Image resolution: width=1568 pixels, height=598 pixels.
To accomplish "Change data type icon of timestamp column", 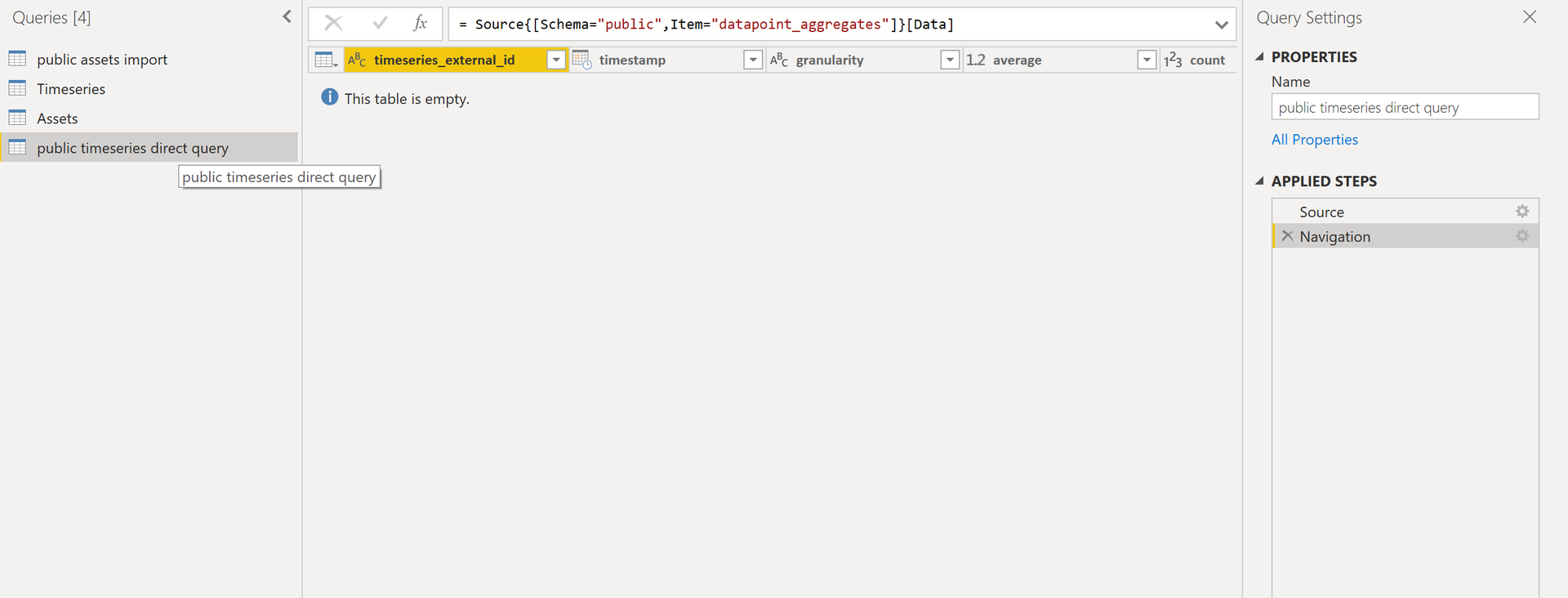I will [x=581, y=60].
